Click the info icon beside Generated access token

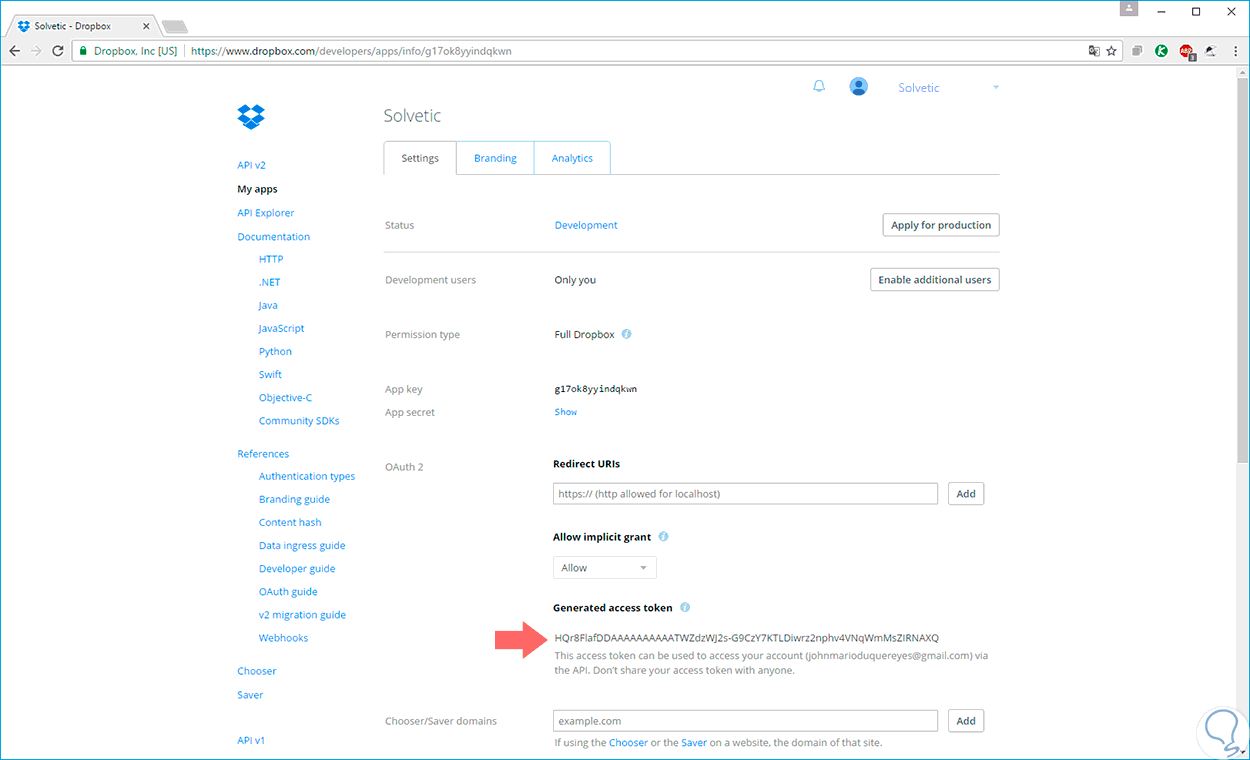(x=685, y=607)
